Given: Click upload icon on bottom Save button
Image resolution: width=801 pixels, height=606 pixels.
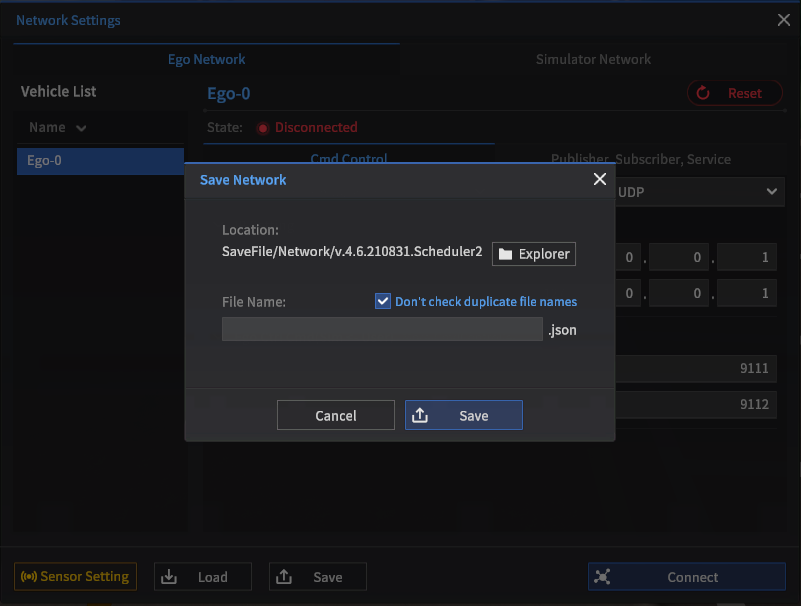Looking at the screenshot, I should point(284,577).
